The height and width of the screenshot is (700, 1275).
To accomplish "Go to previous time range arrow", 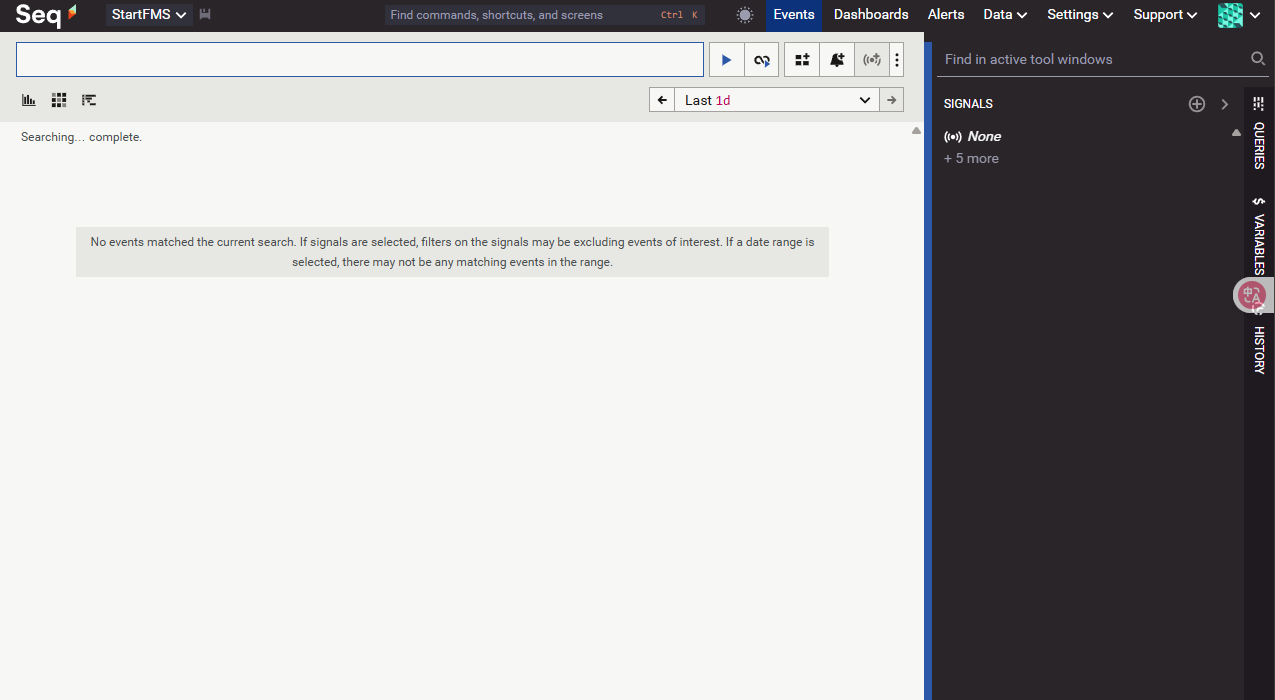I will 662,100.
